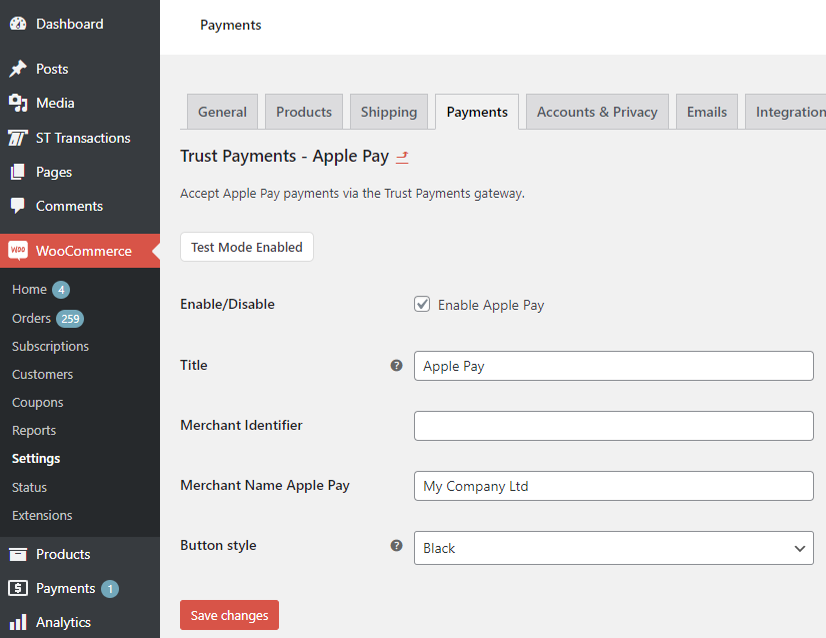This screenshot has width=826, height=638.
Task: Open the Button style dropdown
Action: (613, 548)
